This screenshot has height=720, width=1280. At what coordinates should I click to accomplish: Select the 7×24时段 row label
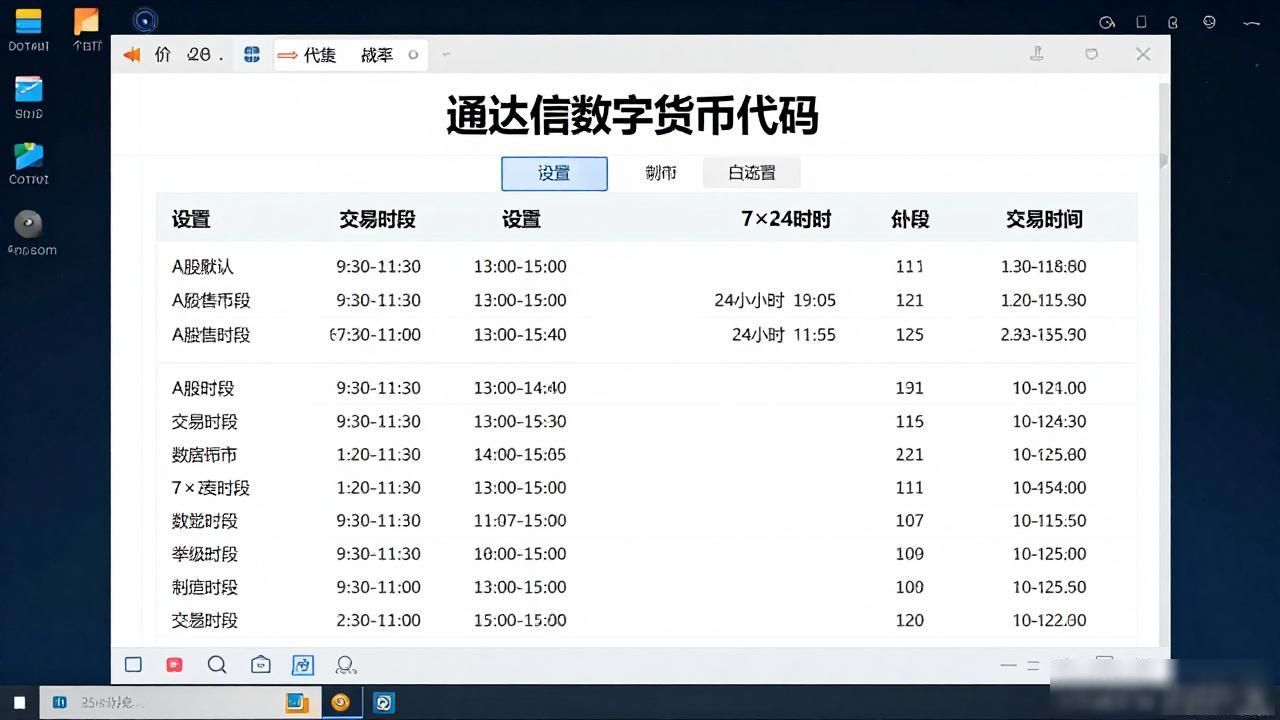(x=211, y=488)
